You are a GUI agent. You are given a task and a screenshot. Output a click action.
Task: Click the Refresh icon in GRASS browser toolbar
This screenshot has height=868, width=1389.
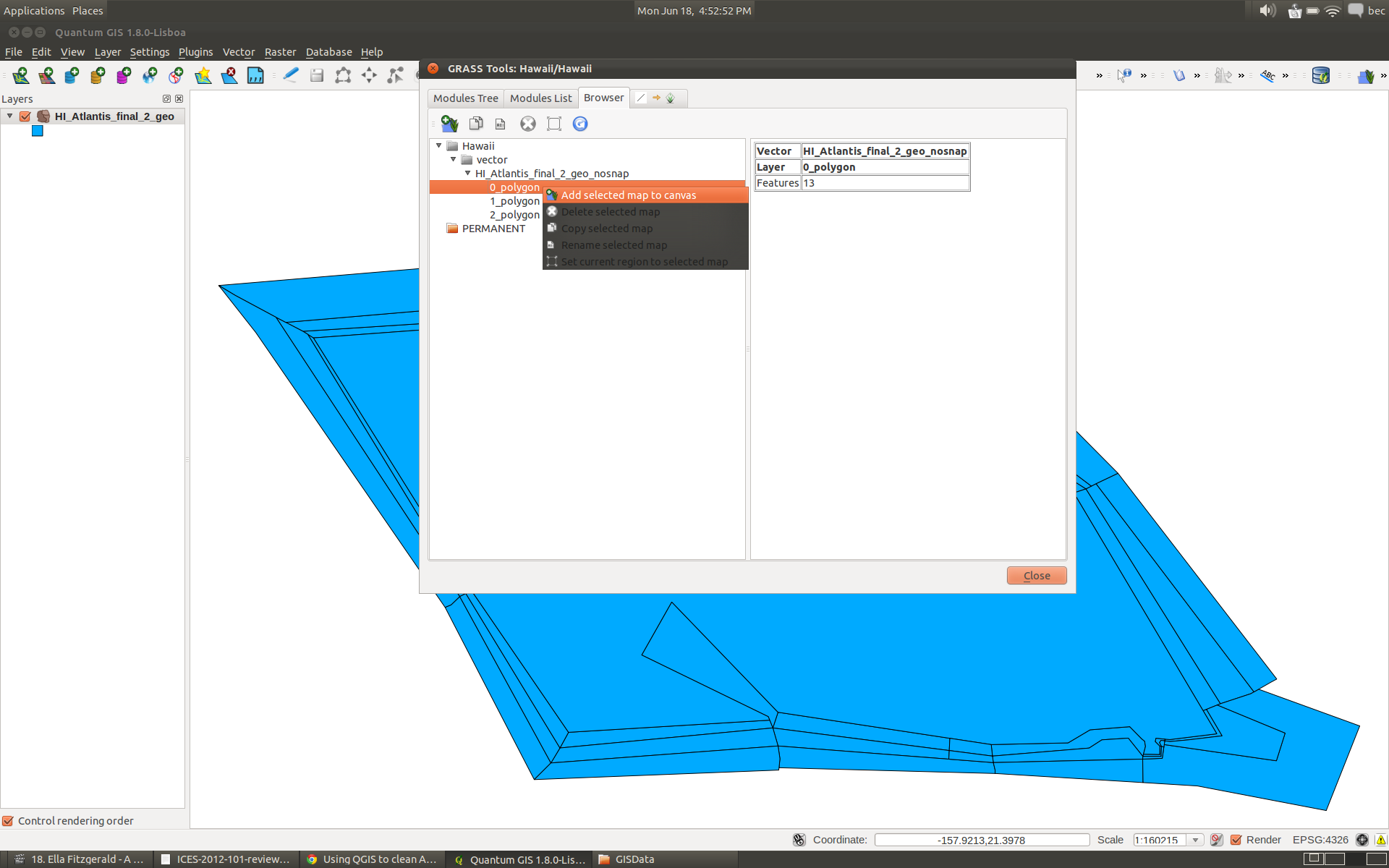580,124
